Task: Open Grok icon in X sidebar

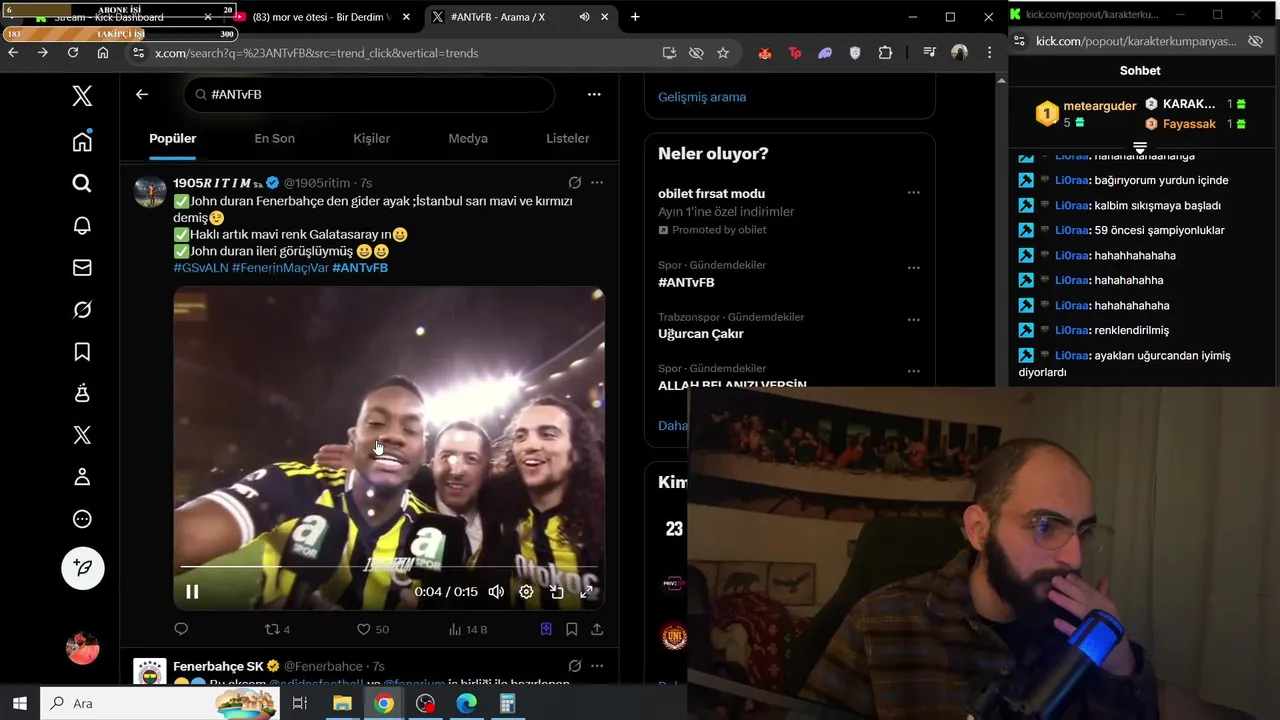Action: [82, 309]
